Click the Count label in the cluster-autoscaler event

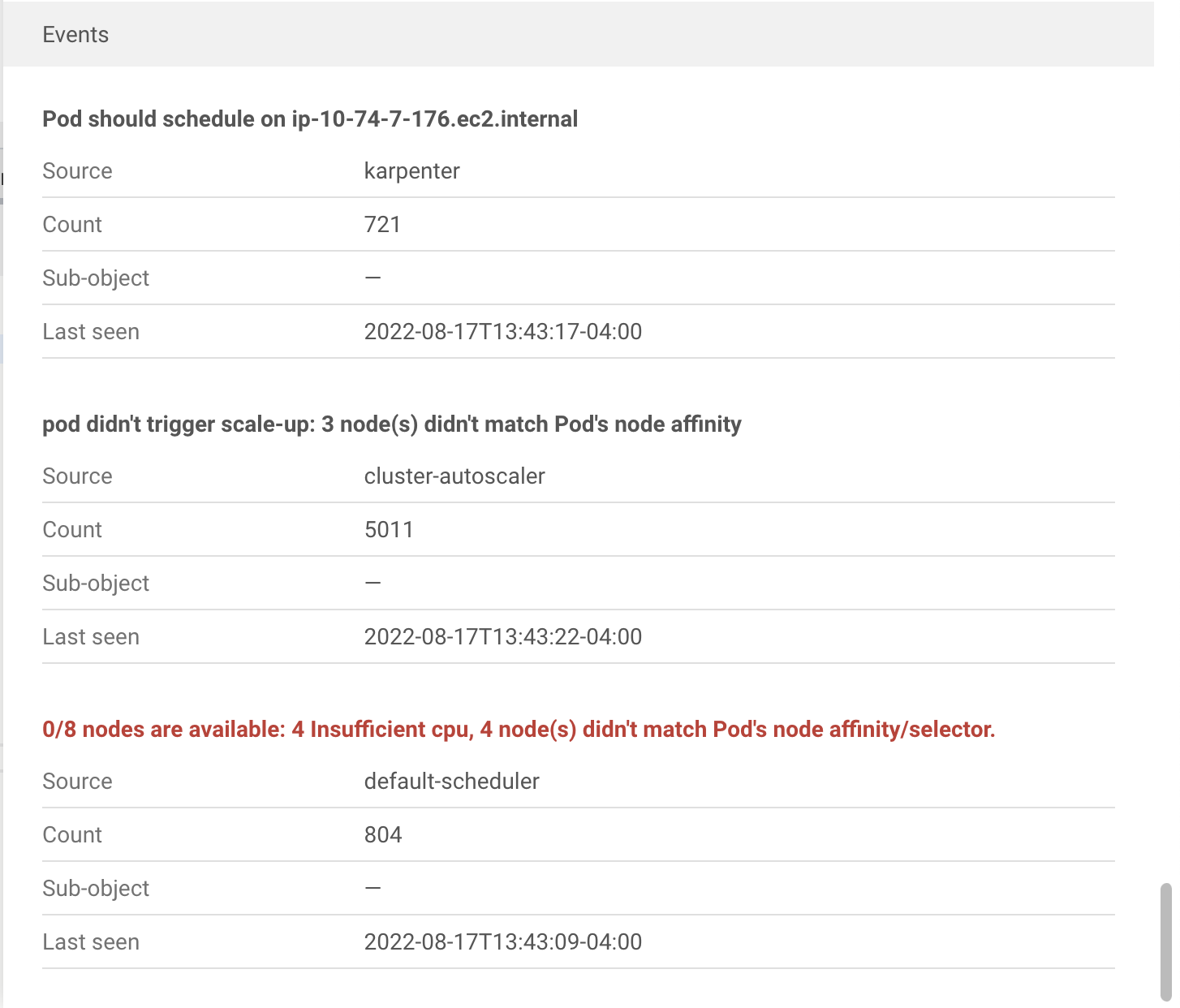[72, 529]
